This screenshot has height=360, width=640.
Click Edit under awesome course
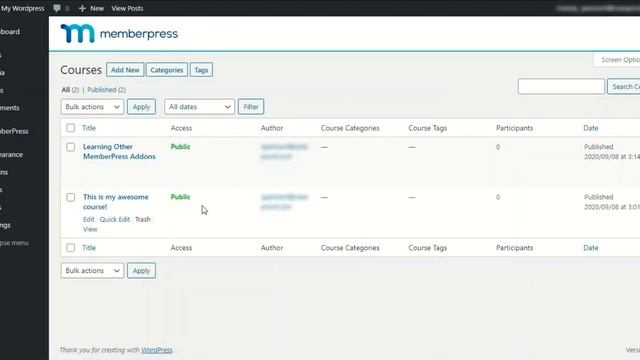89,219
